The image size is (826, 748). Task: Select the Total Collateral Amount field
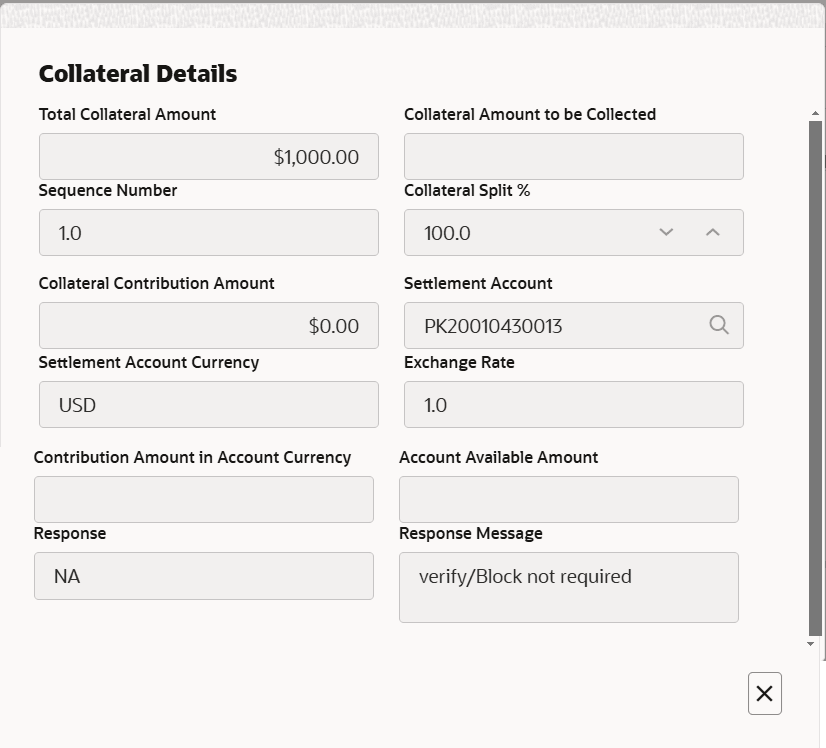[208, 156]
